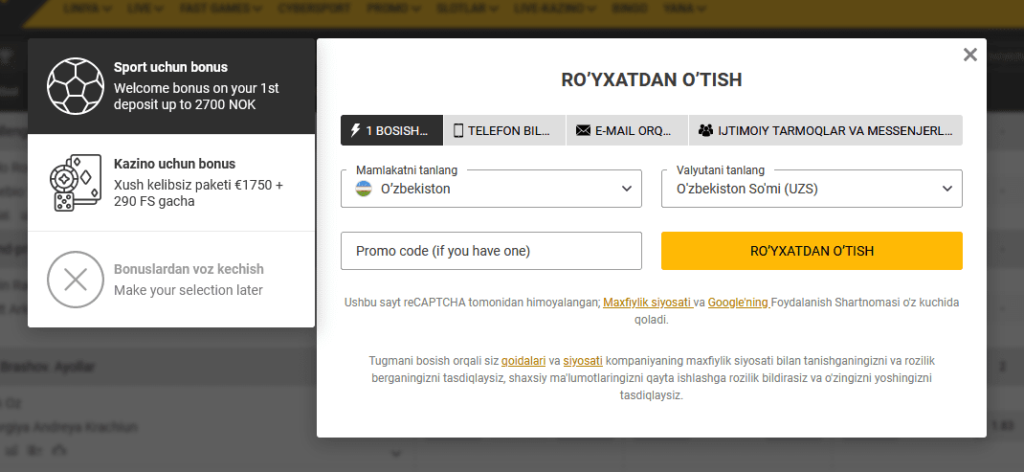Open the PROMO menu in the background navigation
This screenshot has height=472, width=1024.
coord(392,8)
